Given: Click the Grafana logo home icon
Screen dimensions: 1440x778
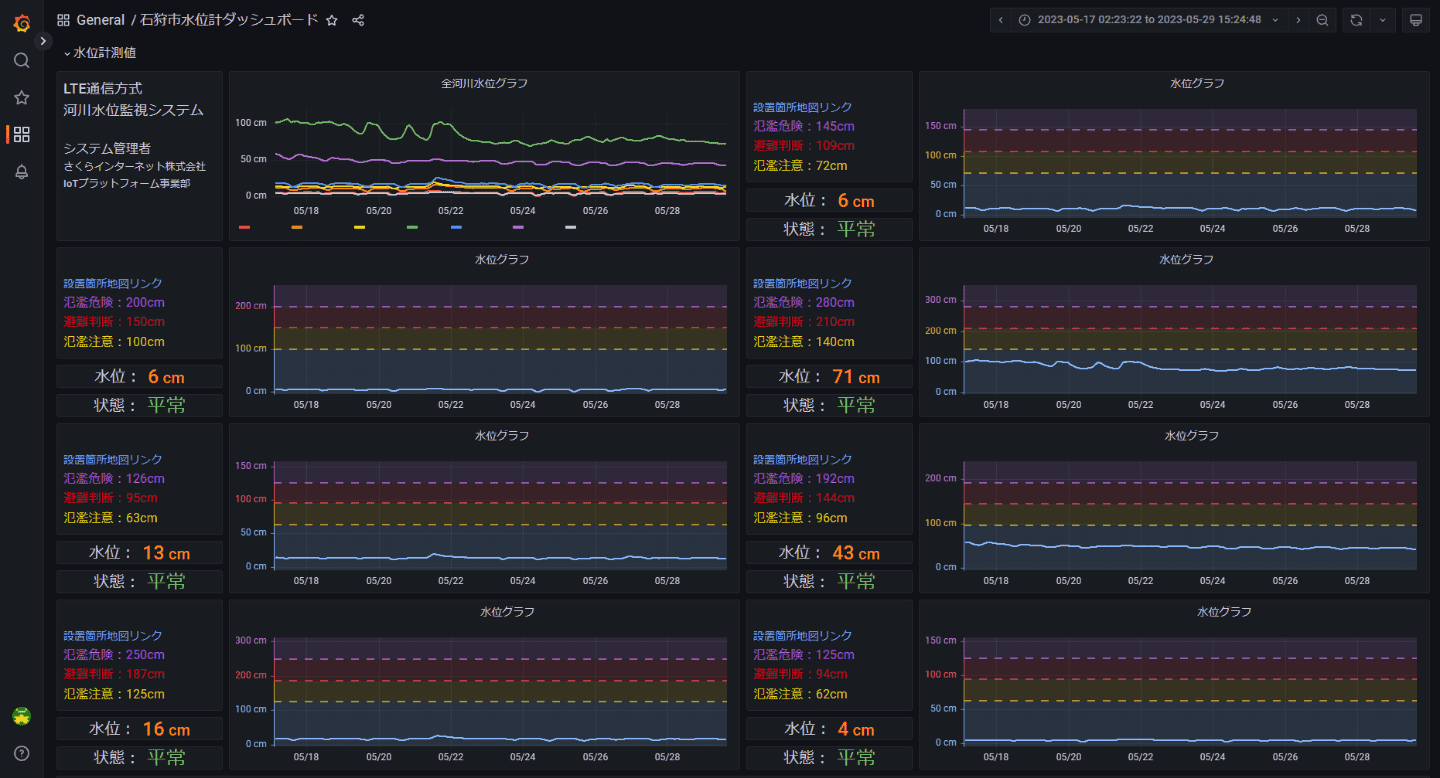Looking at the screenshot, I should 21,22.
